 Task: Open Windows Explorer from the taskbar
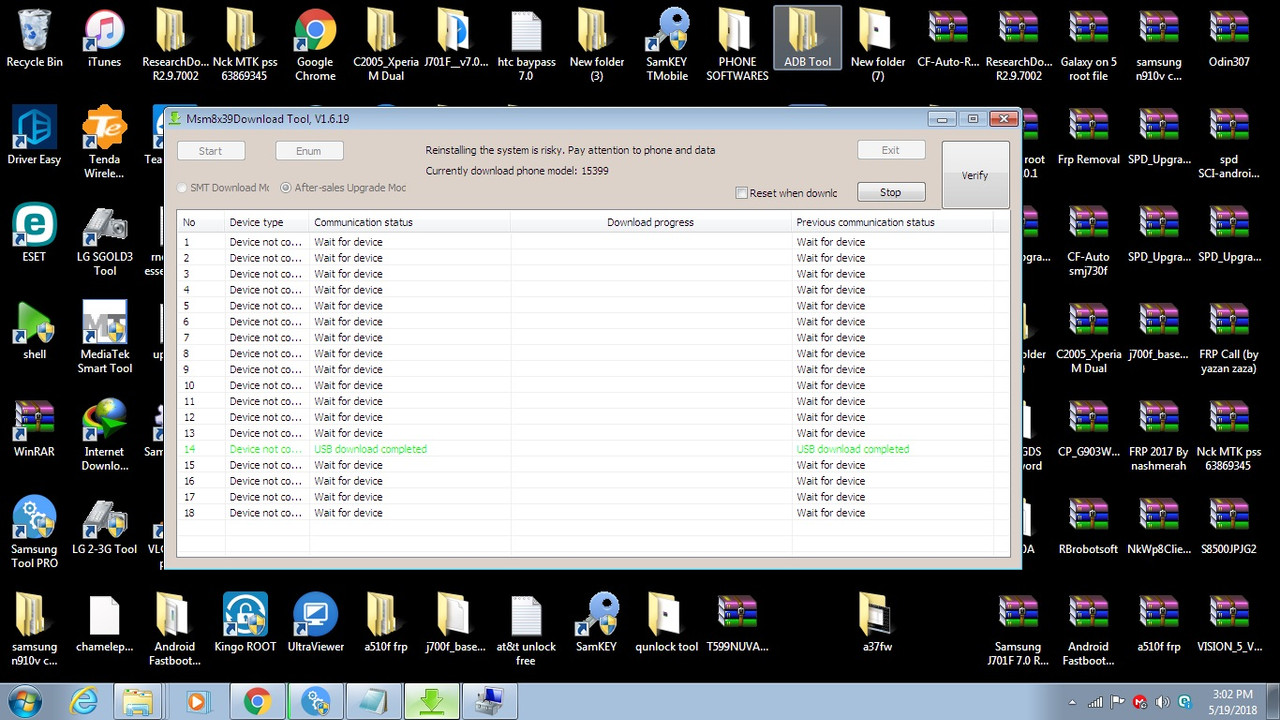tap(137, 701)
